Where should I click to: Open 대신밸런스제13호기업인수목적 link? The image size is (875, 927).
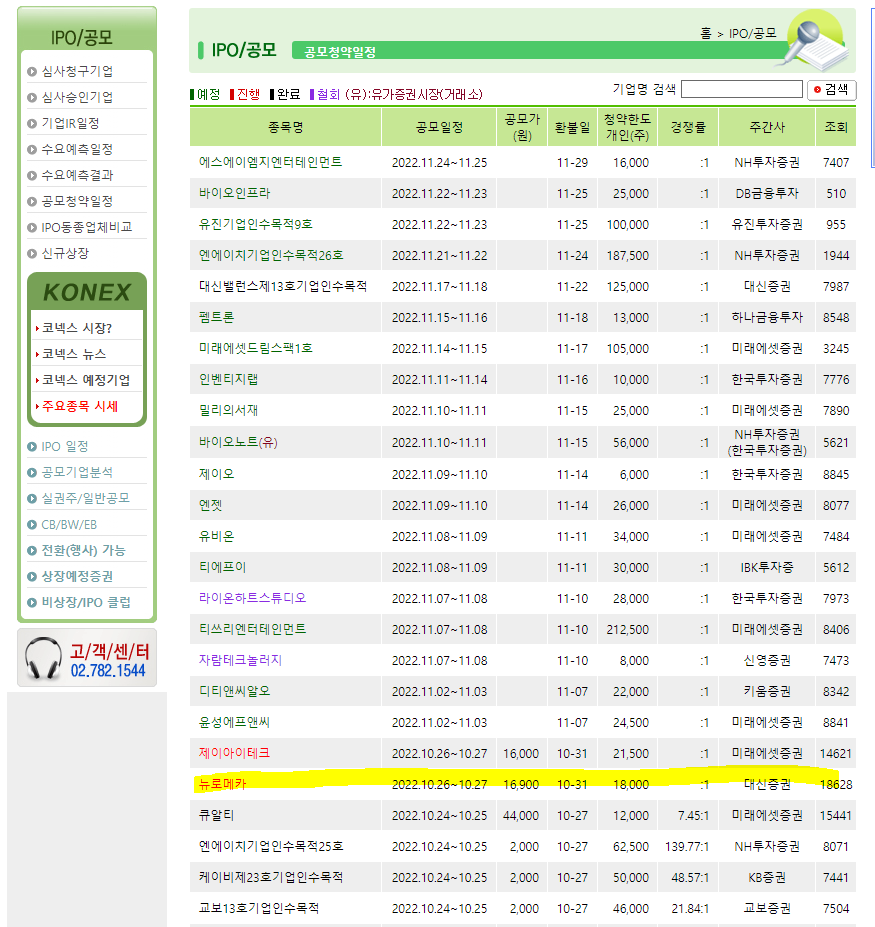click(283, 287)
